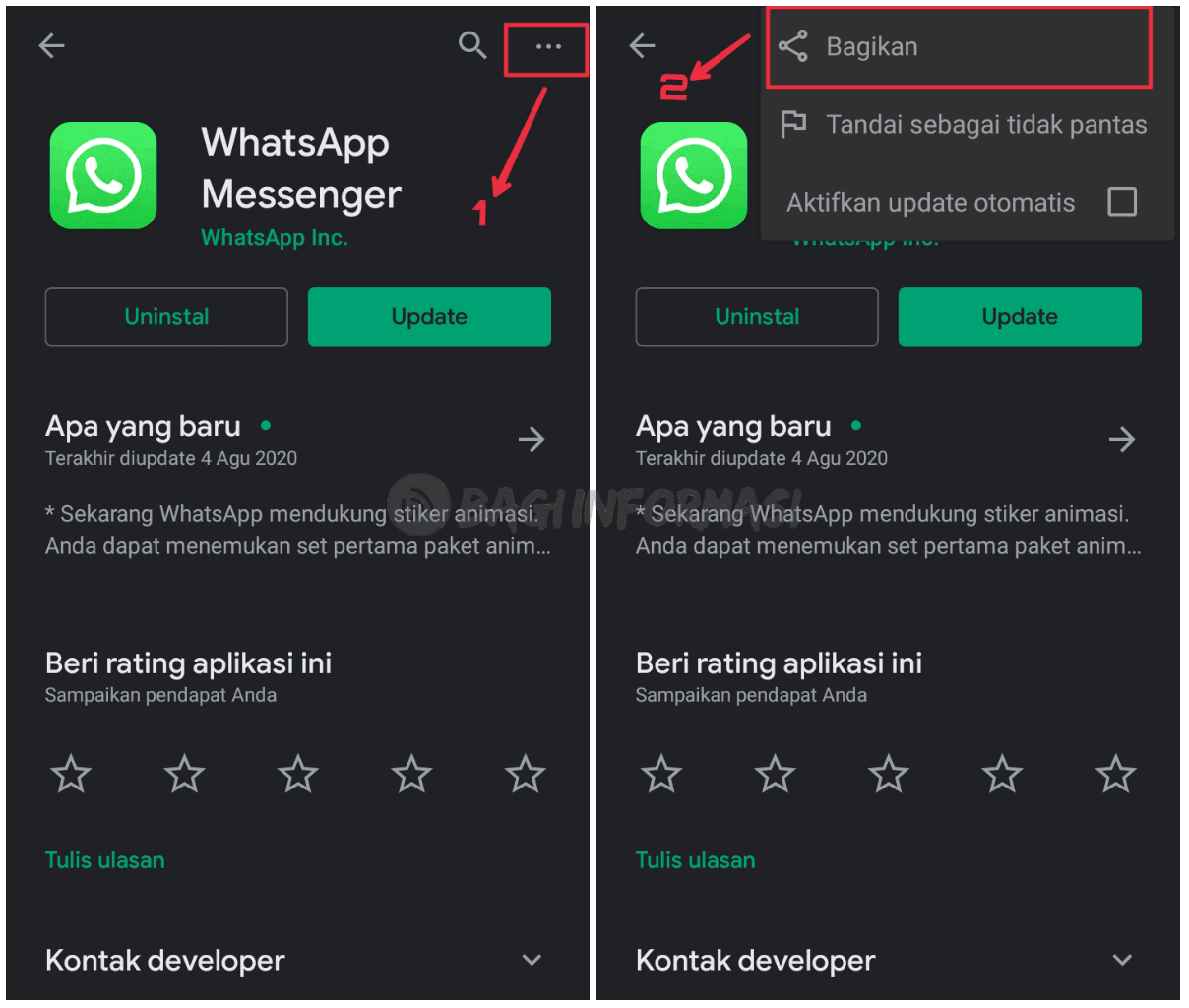Open three-dot overflow menu

548,46
